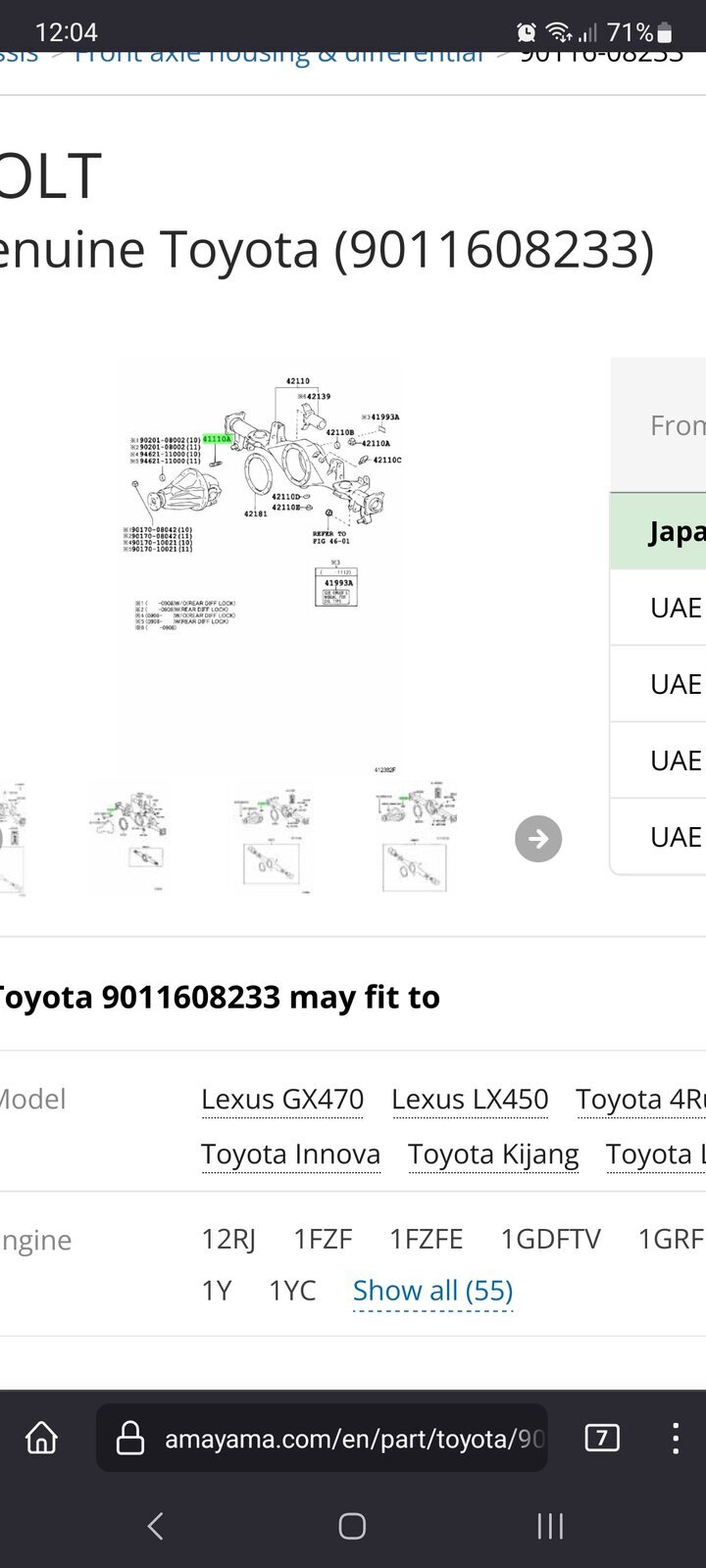Tap the Android back navigation button
706x1568 pixels.
[155, 1525]
